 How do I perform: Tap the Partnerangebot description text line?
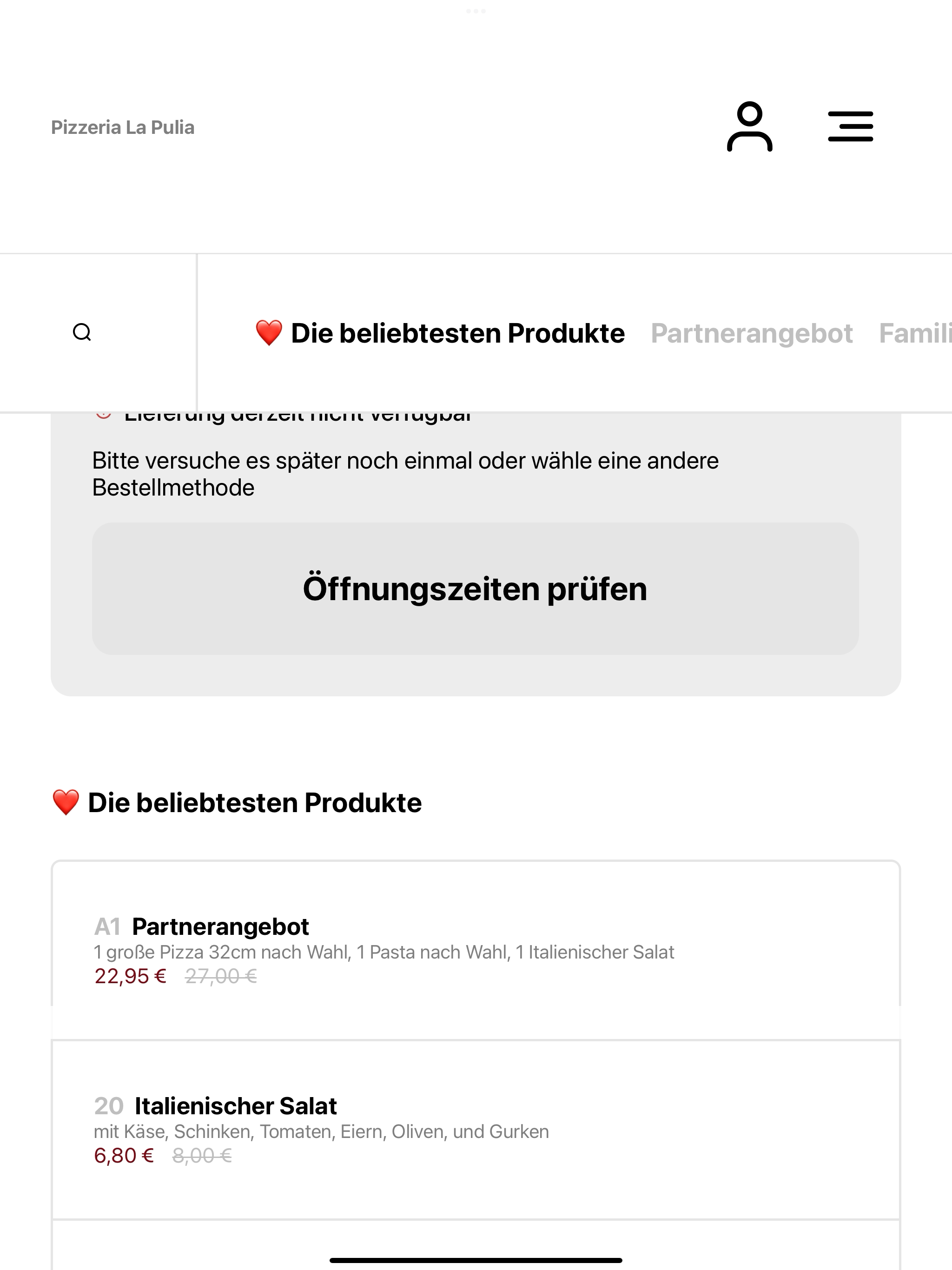point(384,952)
